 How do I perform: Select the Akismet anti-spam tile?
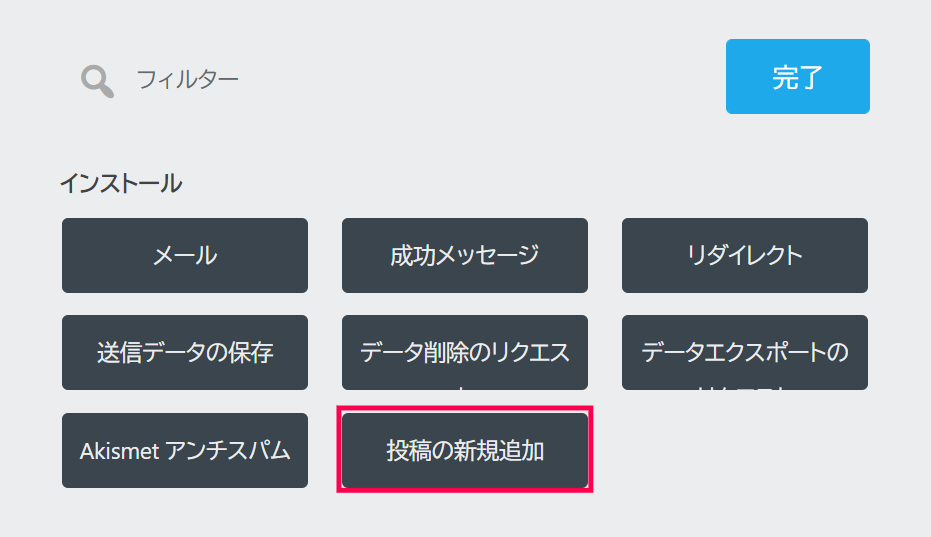click(x=185, y=450)
